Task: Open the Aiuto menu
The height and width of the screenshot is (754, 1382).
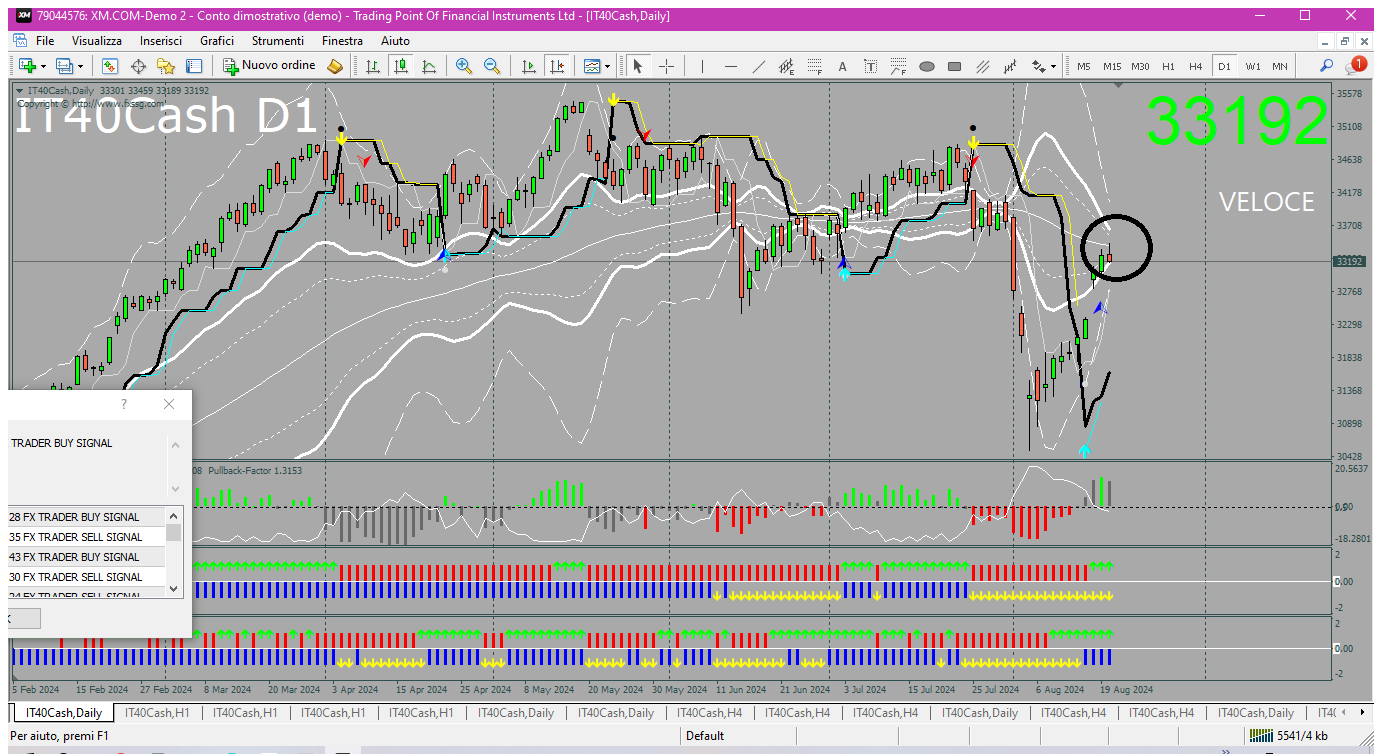Action: tap(395, 41)
